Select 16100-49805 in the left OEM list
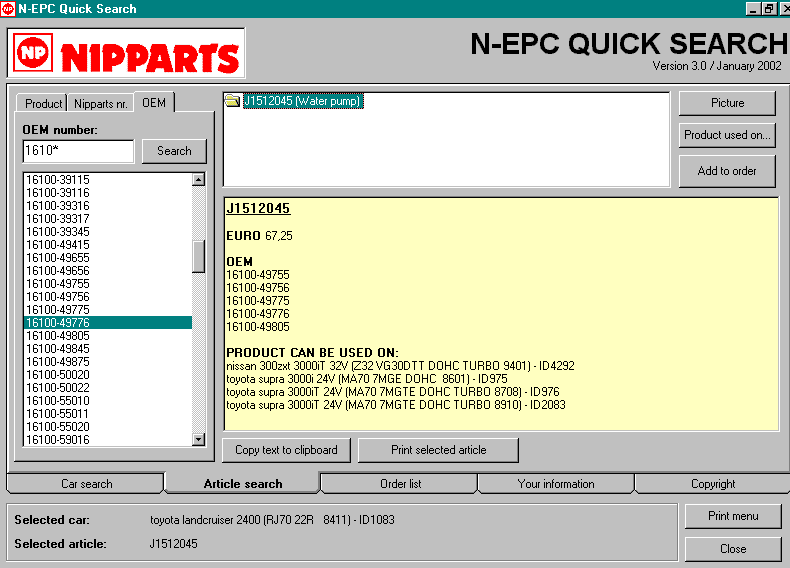 [108, 336]
